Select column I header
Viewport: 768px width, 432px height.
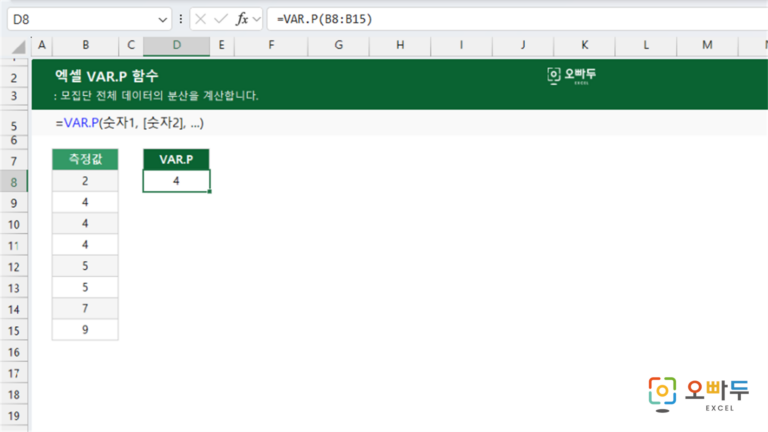tap(461, 45)
